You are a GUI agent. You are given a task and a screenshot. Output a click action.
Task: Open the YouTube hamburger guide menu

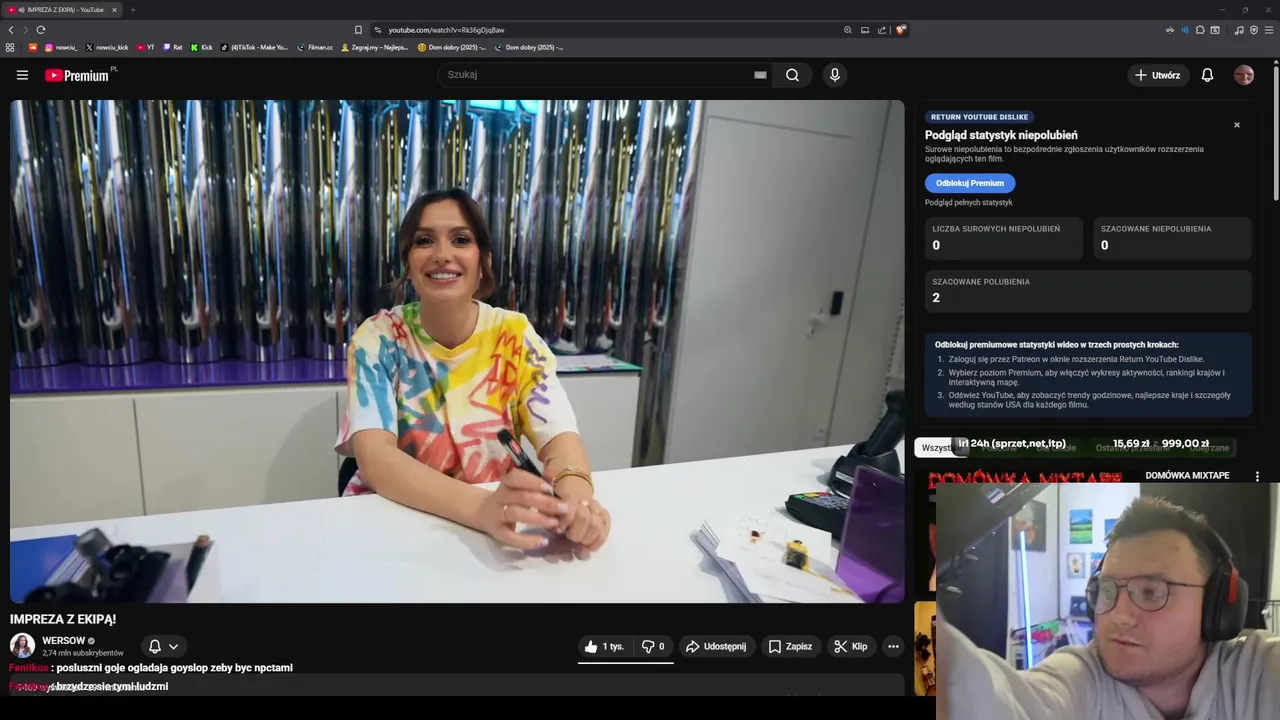22,75
